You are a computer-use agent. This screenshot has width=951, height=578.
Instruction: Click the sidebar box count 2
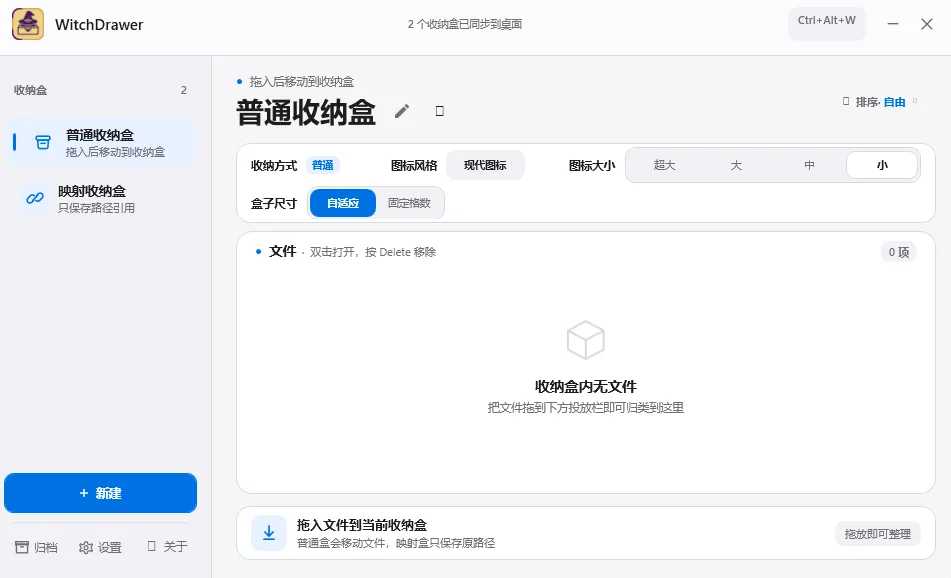point(184,90)
